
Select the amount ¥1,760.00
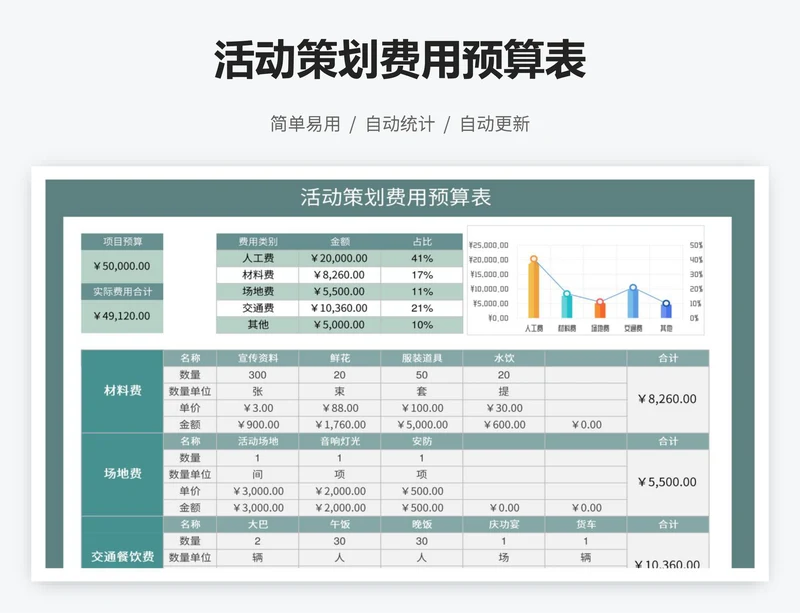click(340, 425)
